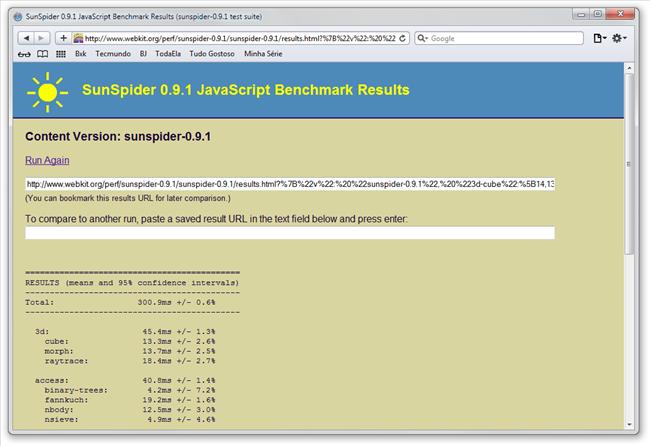Screen dimensions: 650x446
Task: Go forward with the Forward arrow button
Action: (x=41, y=38)
